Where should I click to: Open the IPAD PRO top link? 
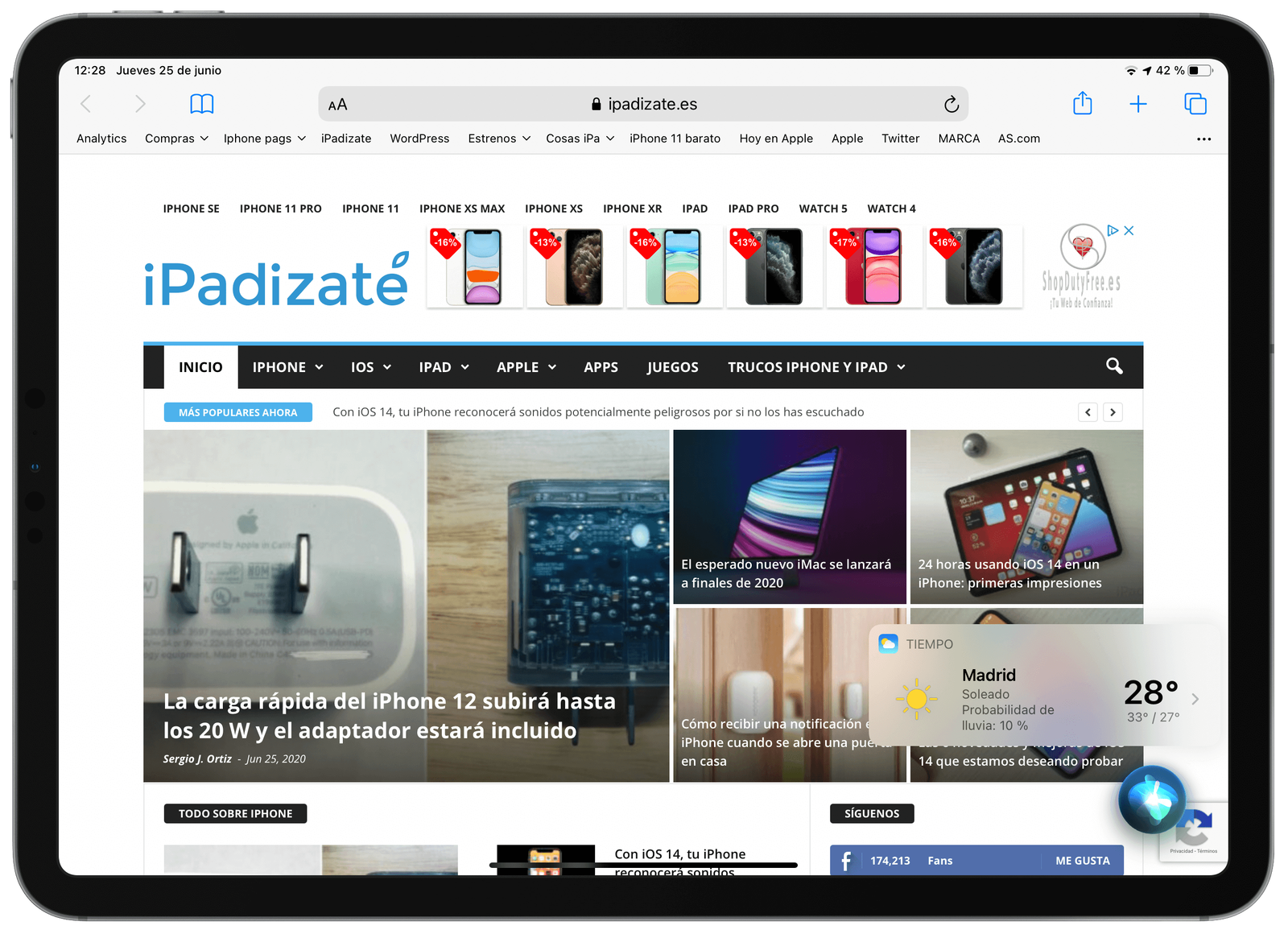tap(753, 209)
